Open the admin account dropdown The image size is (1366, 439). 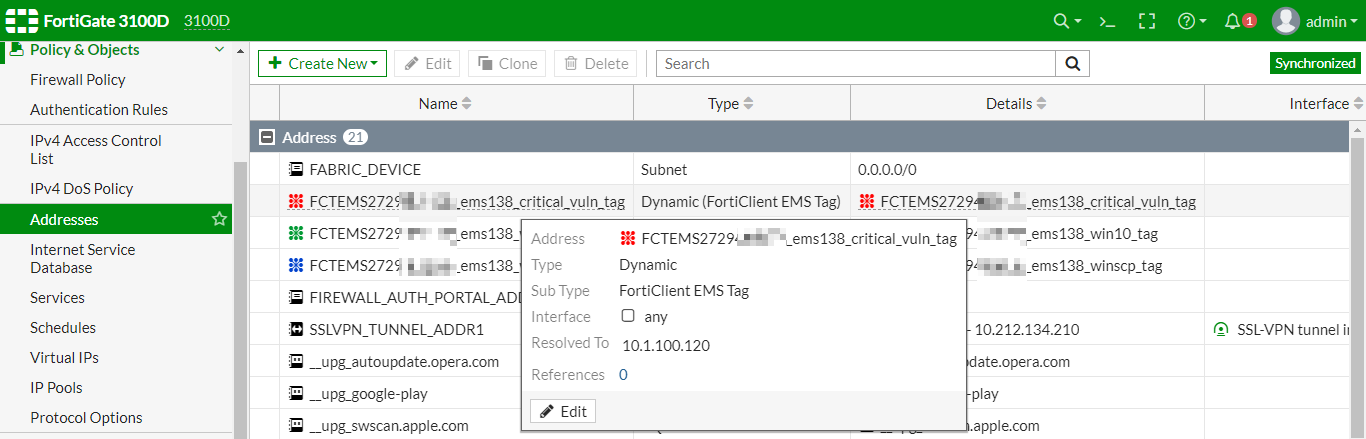[1331, 21]
